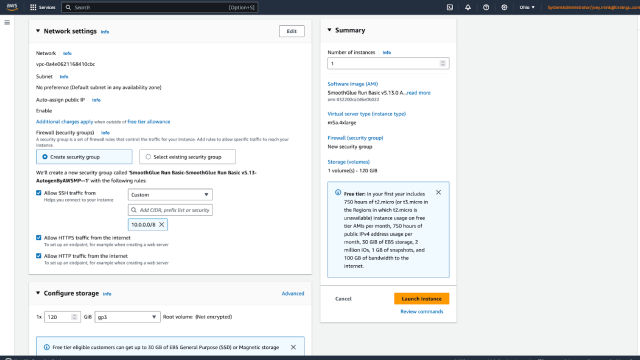Click the Launch instance button
This screenshot has height=360, width=640.
[x=422, y=299]
